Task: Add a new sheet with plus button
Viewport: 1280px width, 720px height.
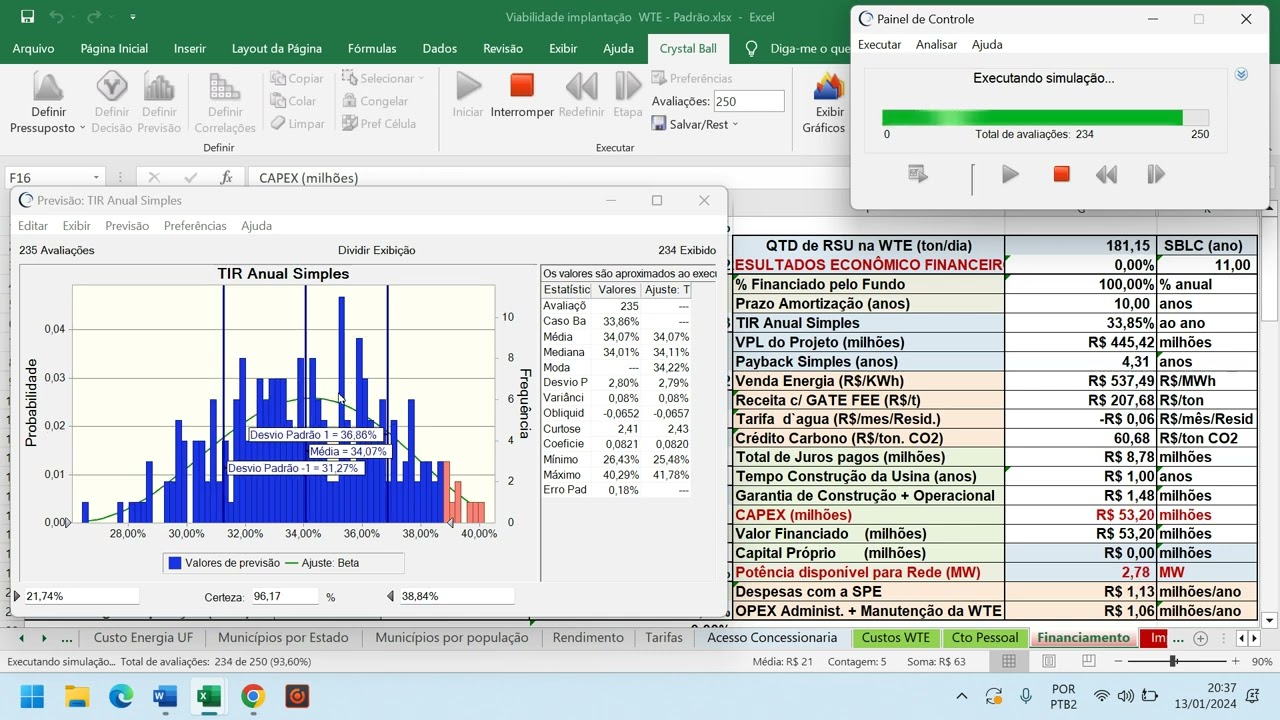Action: click(1201, 638)
